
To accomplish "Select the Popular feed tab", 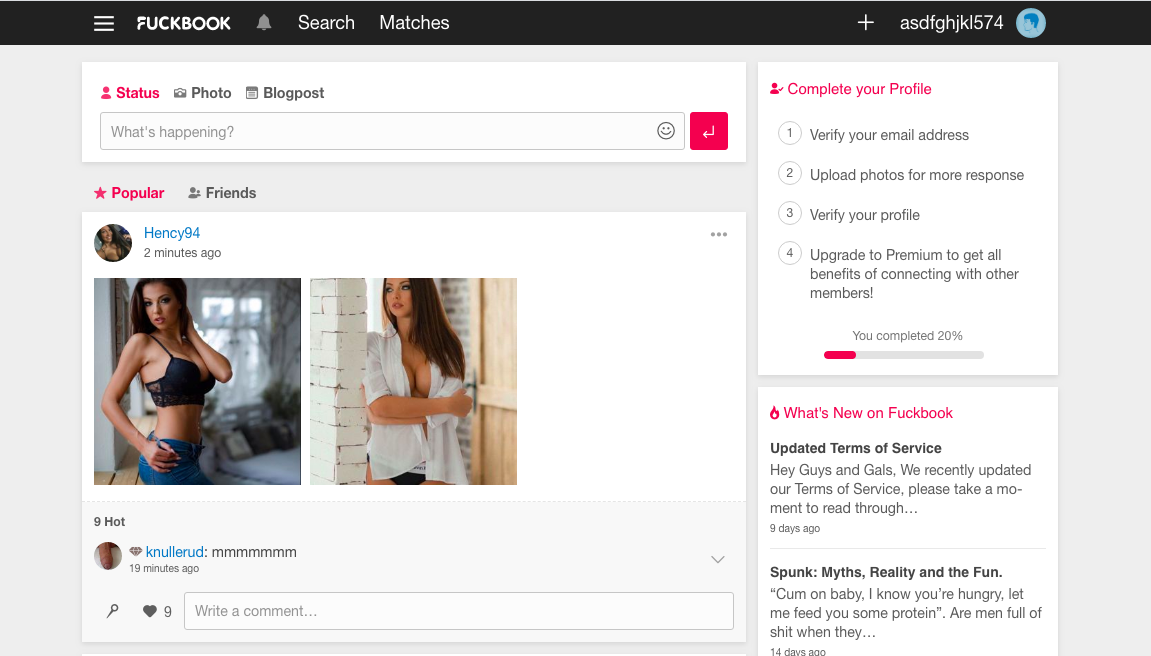I will (129, 193).
